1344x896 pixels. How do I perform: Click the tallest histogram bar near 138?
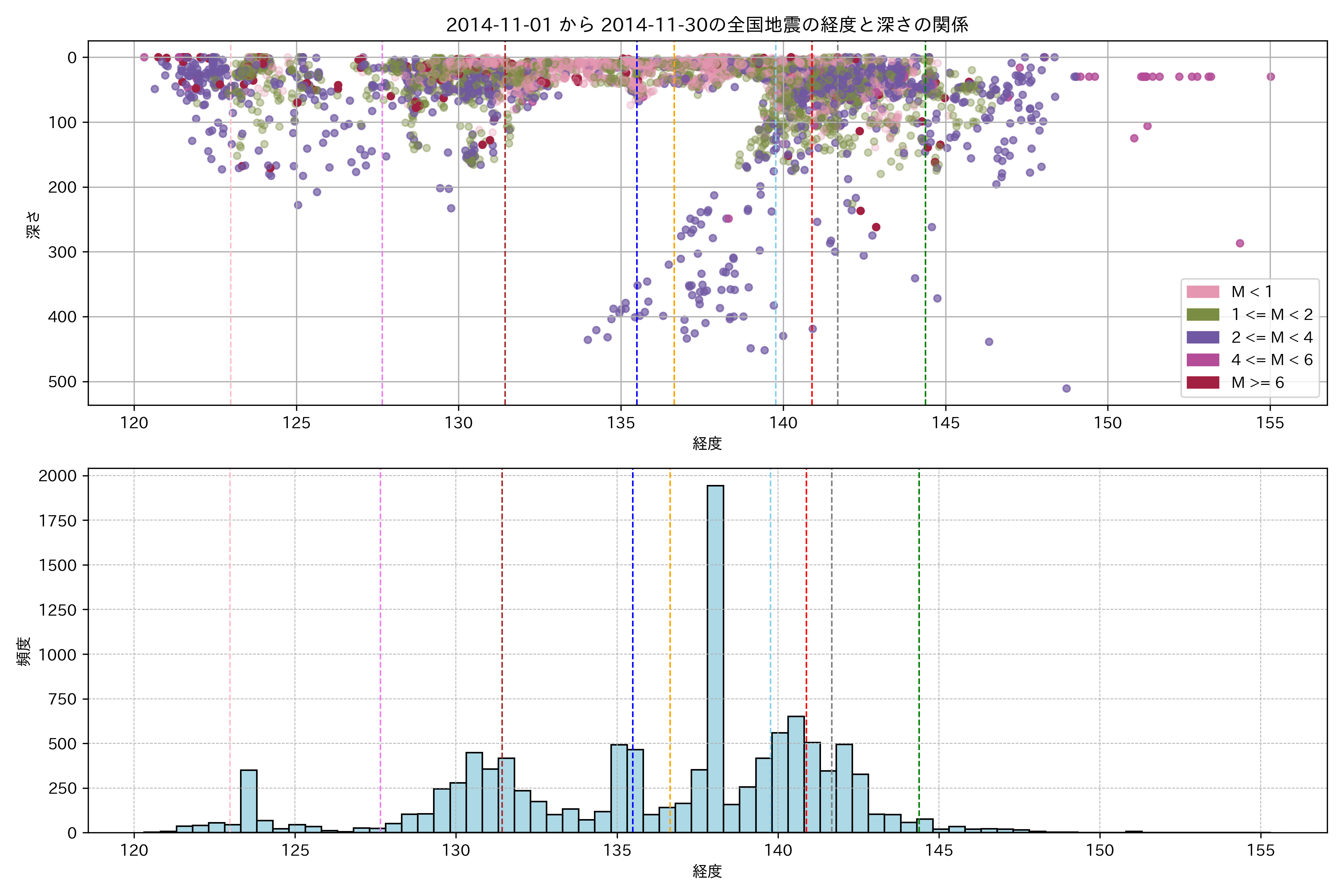pos(715,657)
